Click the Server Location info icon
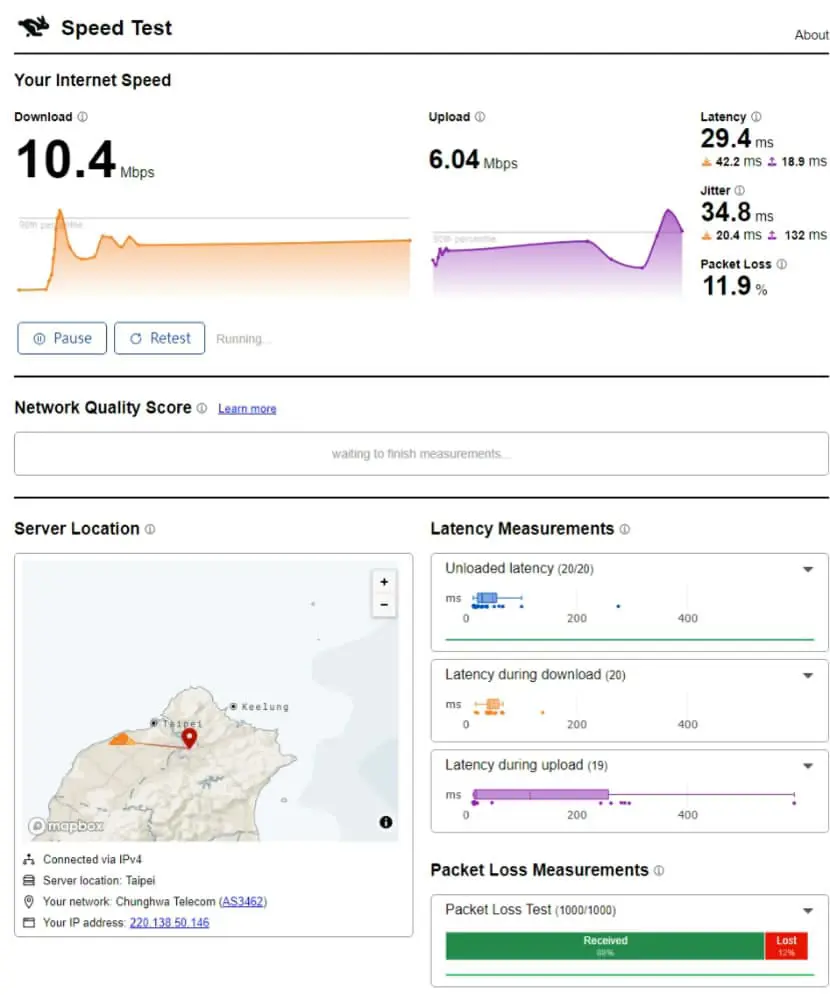The width and height of the screenshot is (830, 995). [150, 529]
